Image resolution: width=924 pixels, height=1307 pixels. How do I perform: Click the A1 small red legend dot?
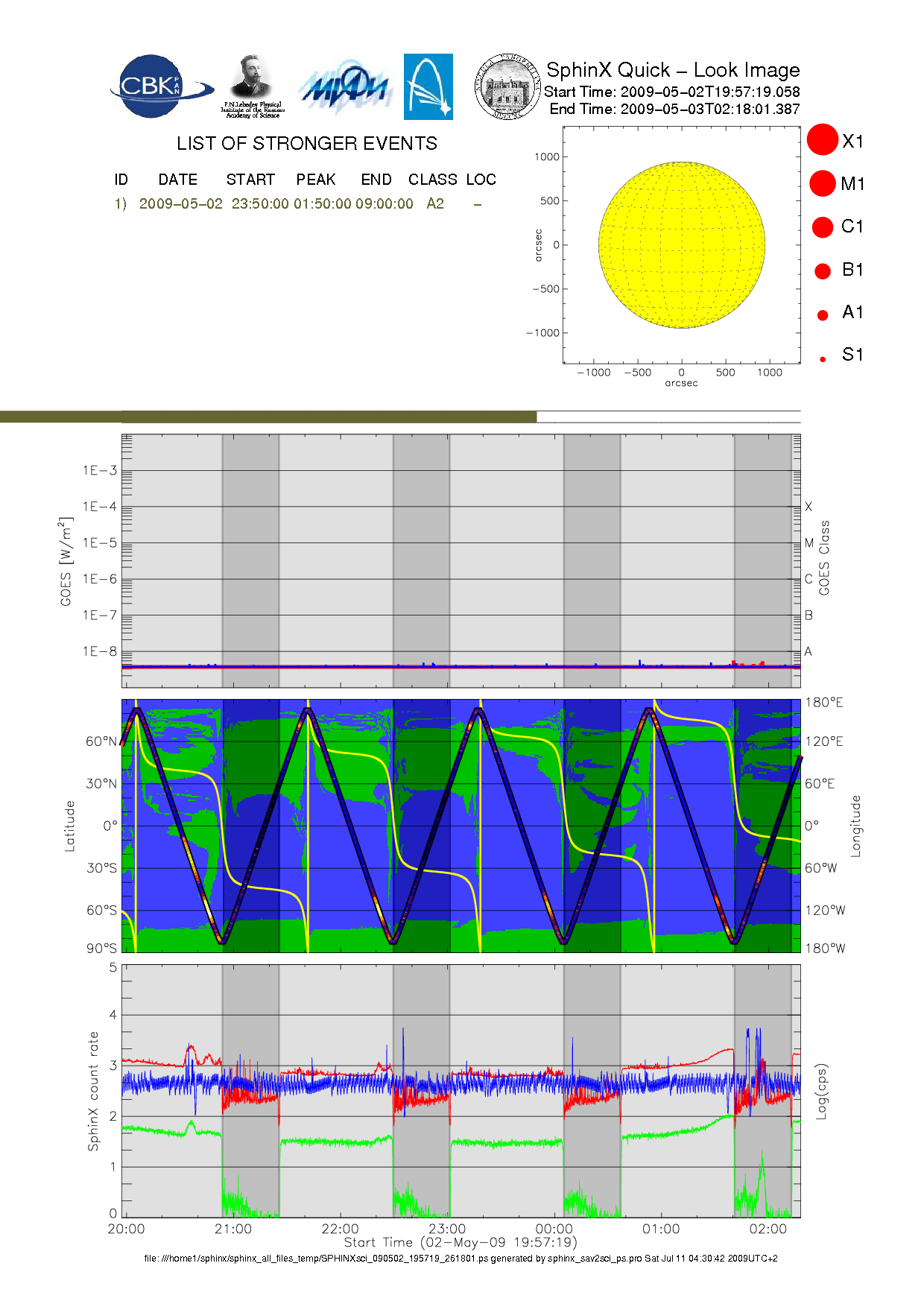pos(823,315)
